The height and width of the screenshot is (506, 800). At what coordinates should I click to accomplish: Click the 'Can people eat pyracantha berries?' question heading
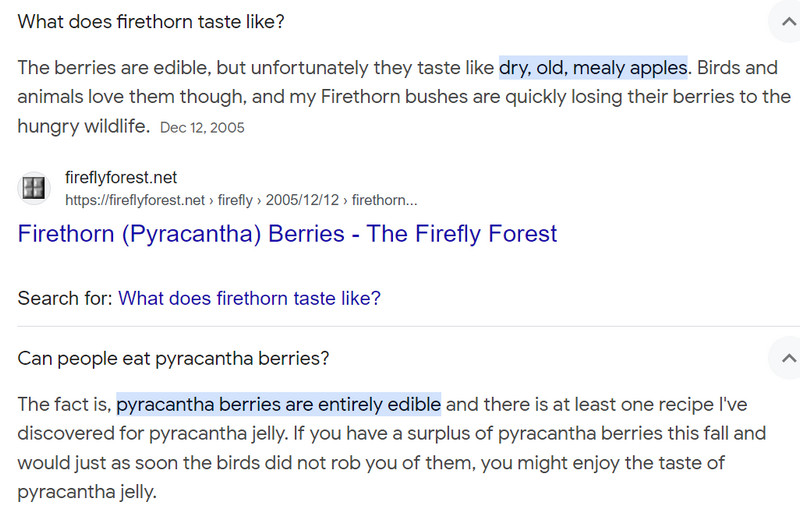174,357
